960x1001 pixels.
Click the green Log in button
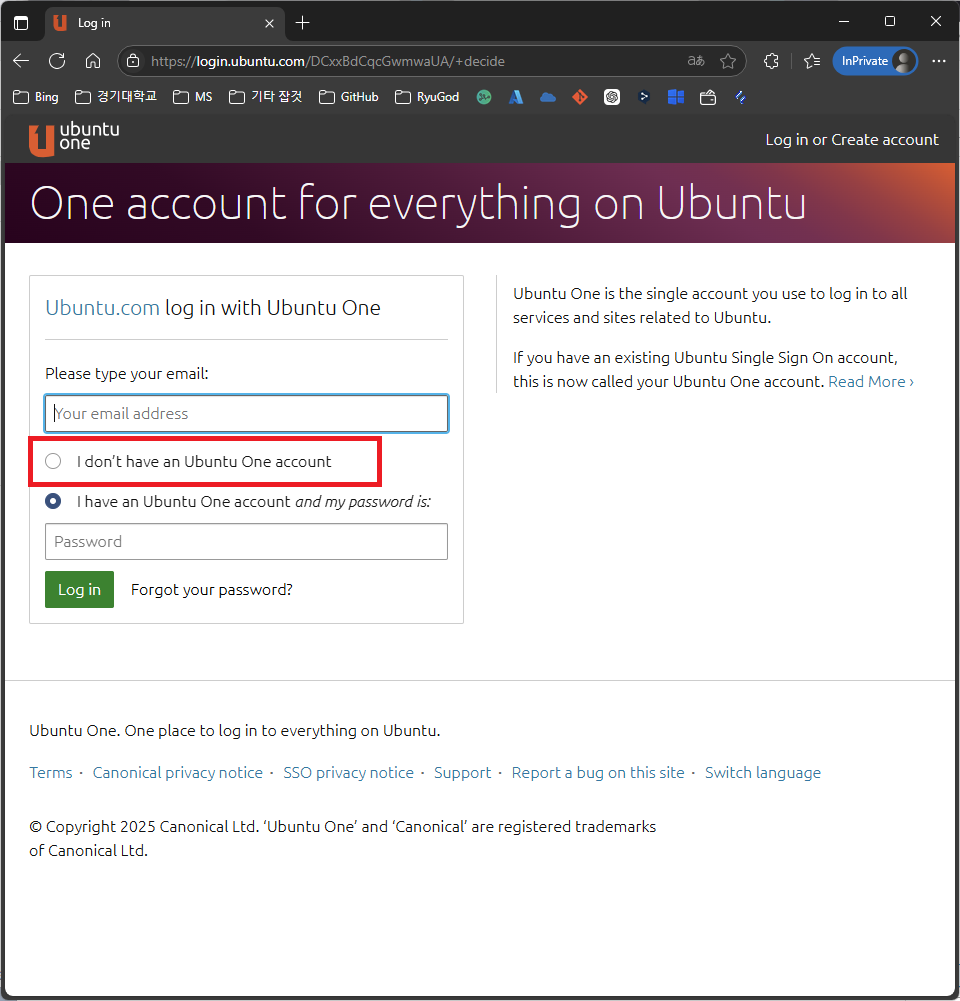point(79,589)
